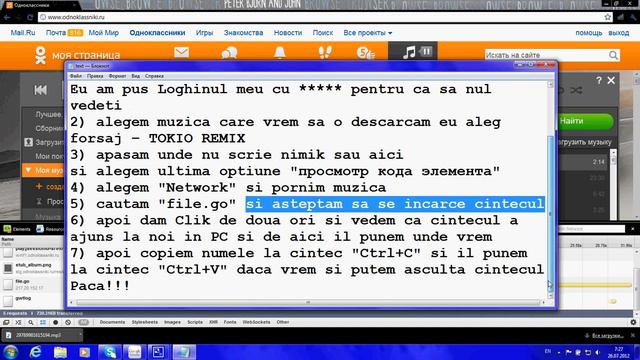This screenshot has height=360, width=640.
Task: Open the messages envelope icon on Odnoklassniki
Action: [182, 52]
